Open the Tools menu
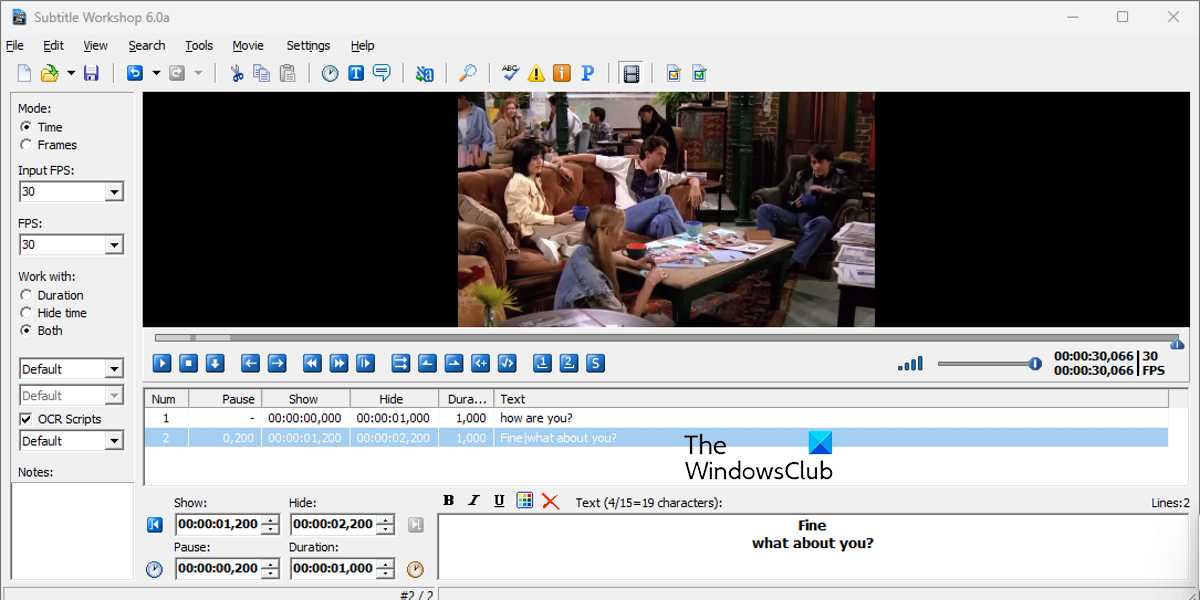This screenshot has width=1200, height=600. (x=199, y=45)
